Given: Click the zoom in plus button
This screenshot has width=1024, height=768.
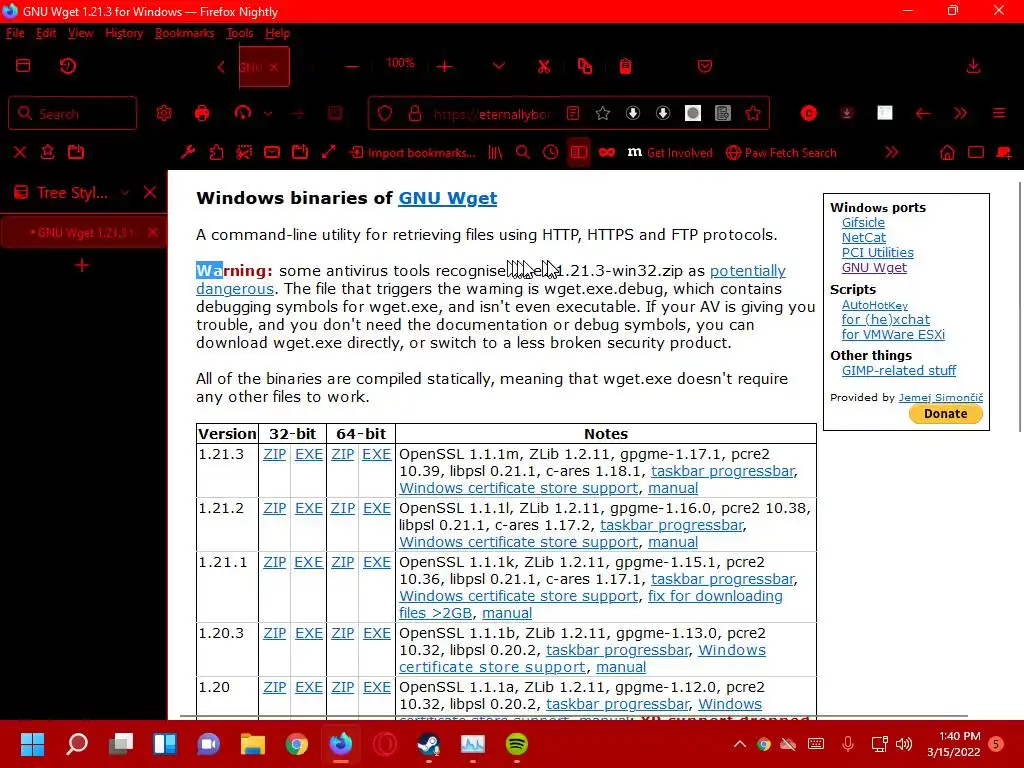Looking at the screenshot, I should click(x=445, y=67).
